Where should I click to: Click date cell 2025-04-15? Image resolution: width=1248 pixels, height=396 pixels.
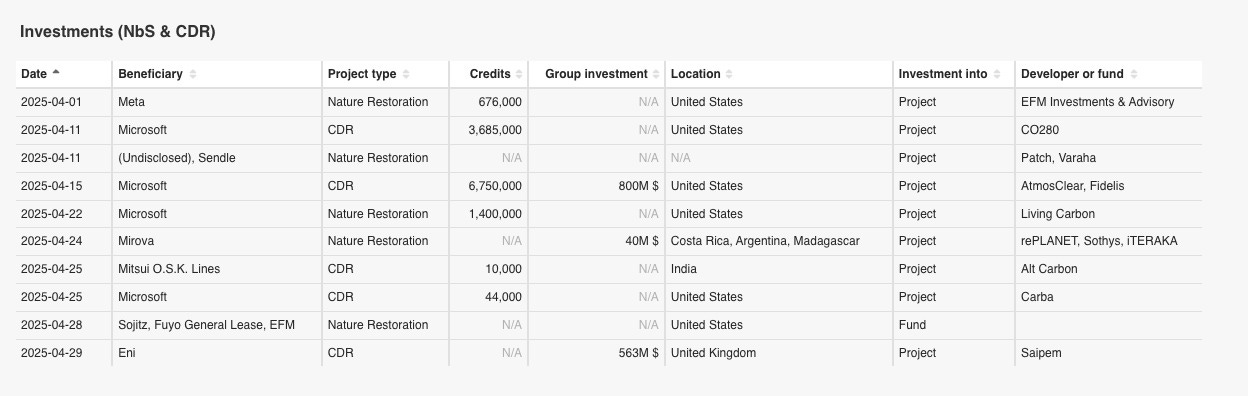pyautogui.click(x=64, y=186)
